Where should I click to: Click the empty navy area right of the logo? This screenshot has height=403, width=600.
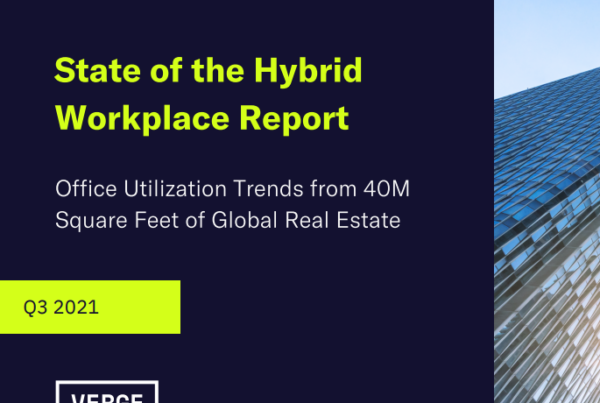click(x=320, y=385)
